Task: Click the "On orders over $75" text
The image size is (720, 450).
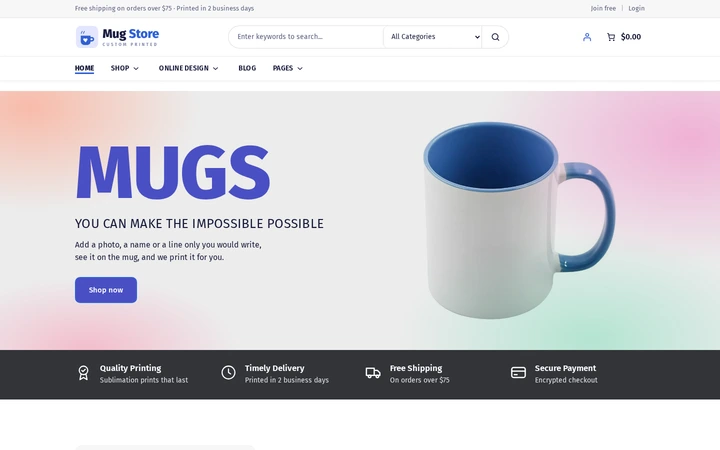Action: coord(420,380)
